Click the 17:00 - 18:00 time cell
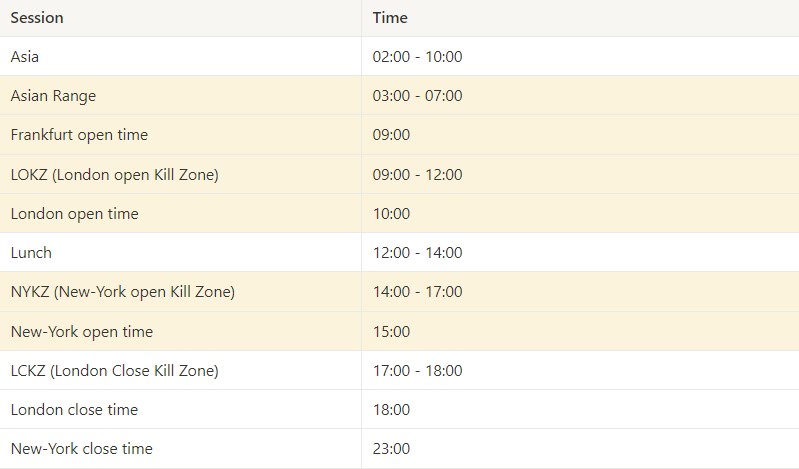This screenshot has width=799, height=469. (580, 370)
